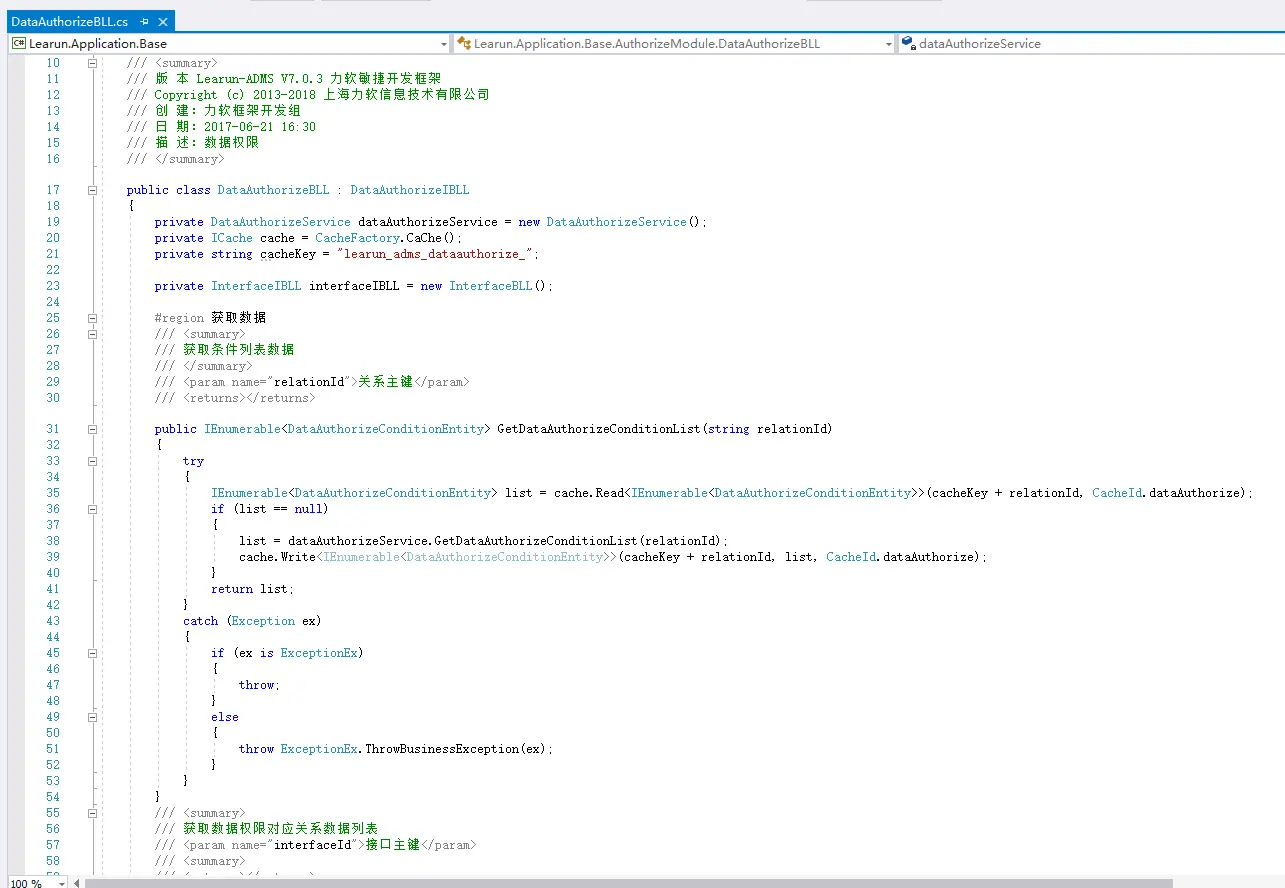Pin the DataAuthorizeBLL.cs tab
1285x888 pixels.
pyautogui.click(x=145, y=21)
